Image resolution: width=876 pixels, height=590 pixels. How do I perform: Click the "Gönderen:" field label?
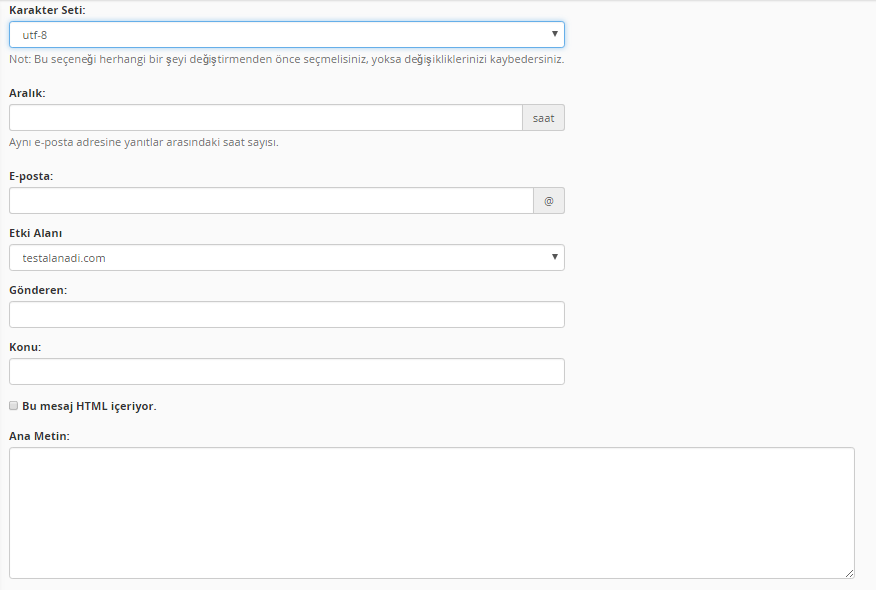(38, 290)
